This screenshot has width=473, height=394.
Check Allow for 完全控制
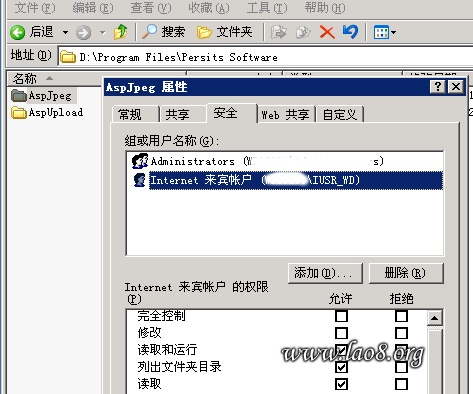[341, 316]
